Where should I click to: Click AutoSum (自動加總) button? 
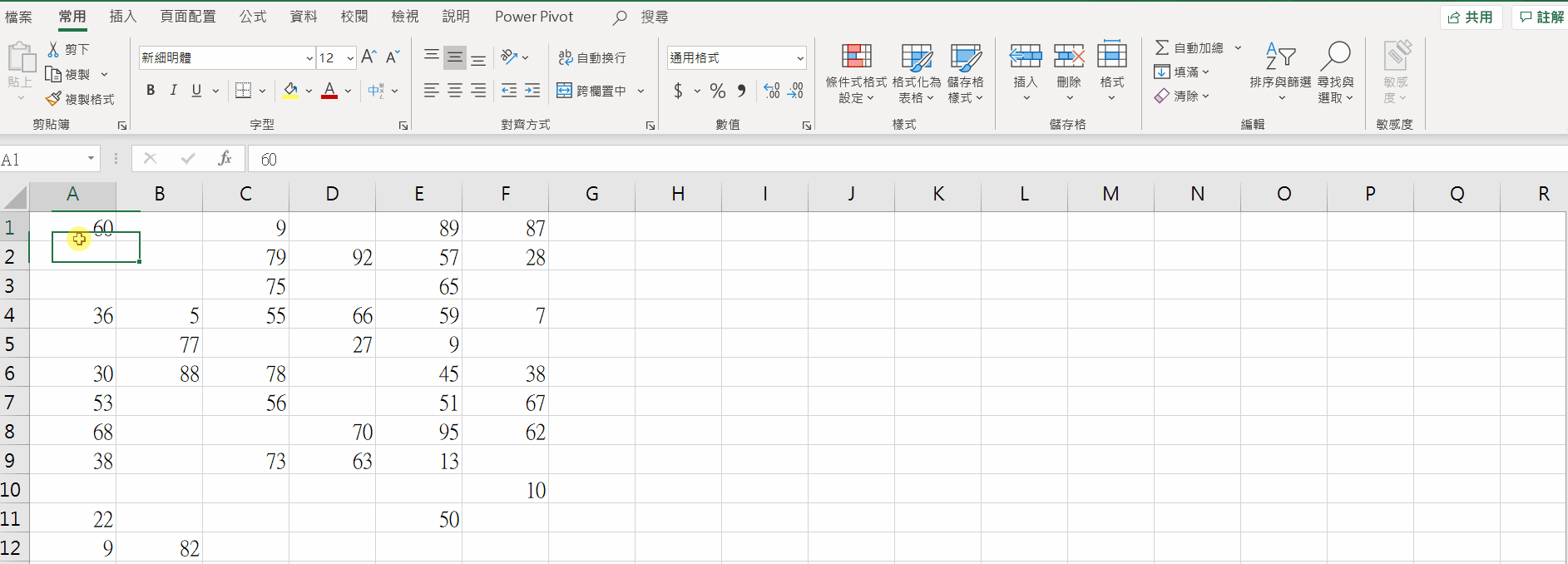click(1189, 47)
